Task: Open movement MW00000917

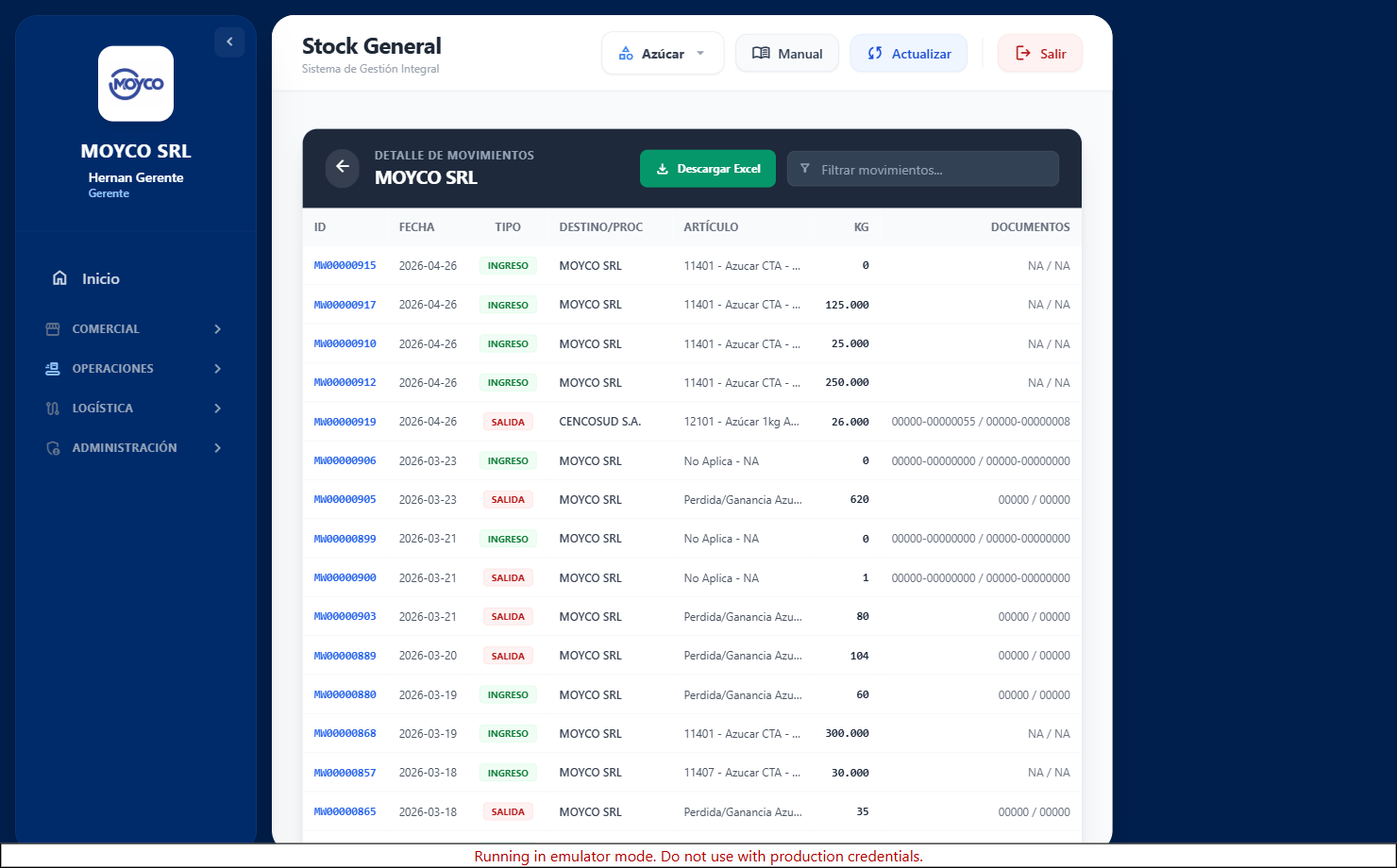Action: point(345,305)
